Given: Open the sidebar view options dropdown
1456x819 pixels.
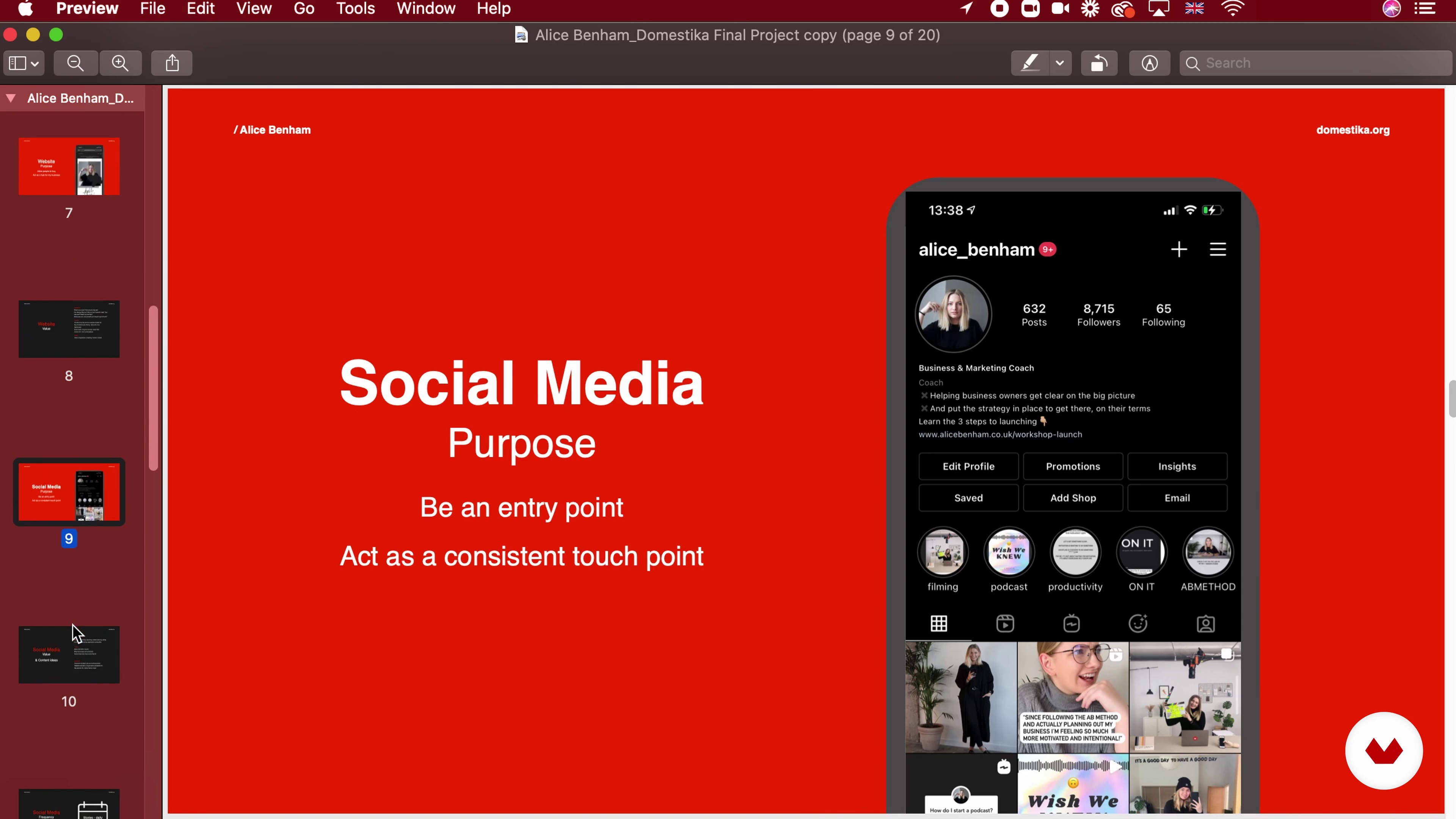Looking at the screenshot, I should point(23,63).
